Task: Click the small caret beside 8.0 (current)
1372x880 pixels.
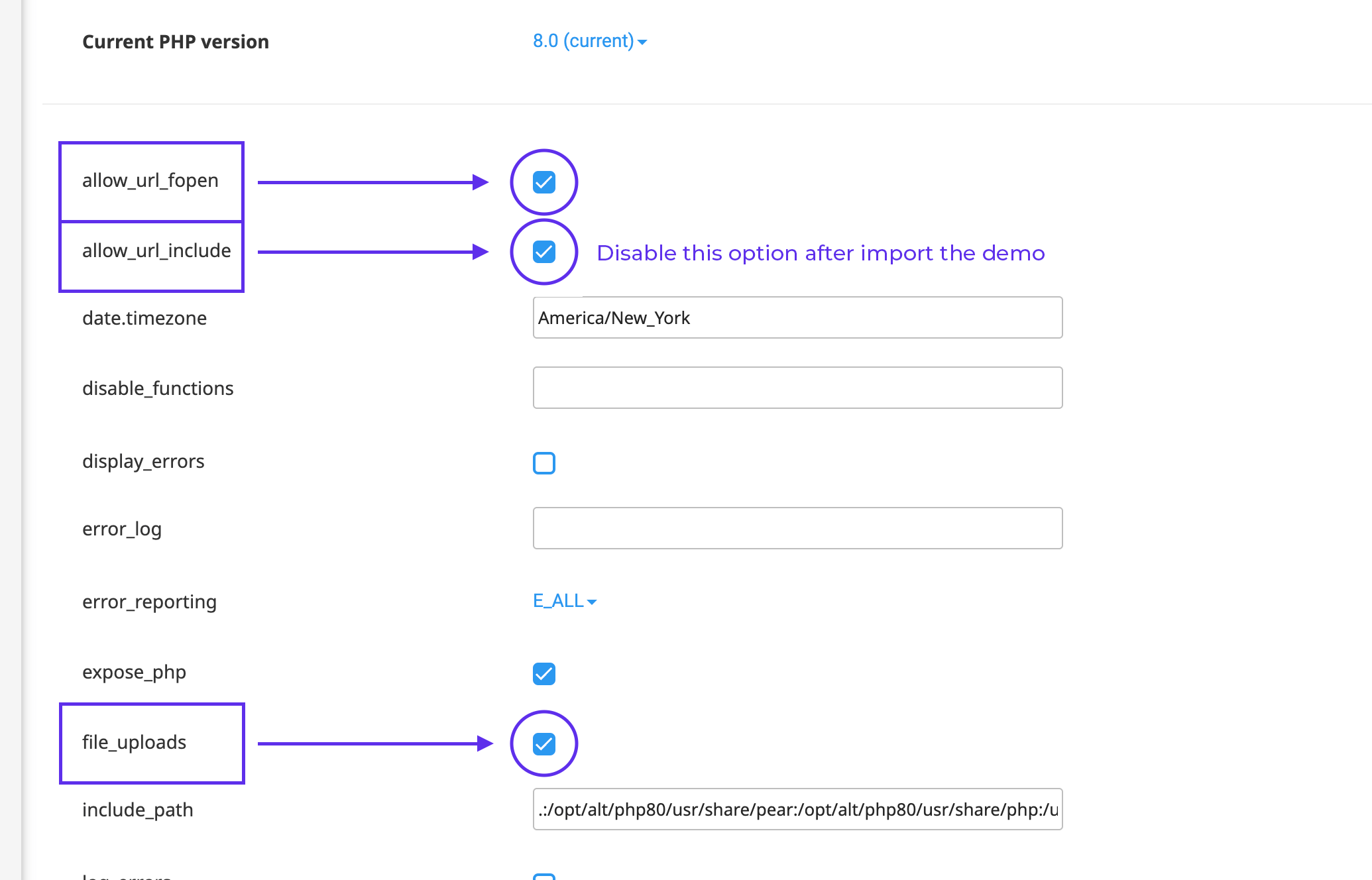Action: click(x=642, y=42)
